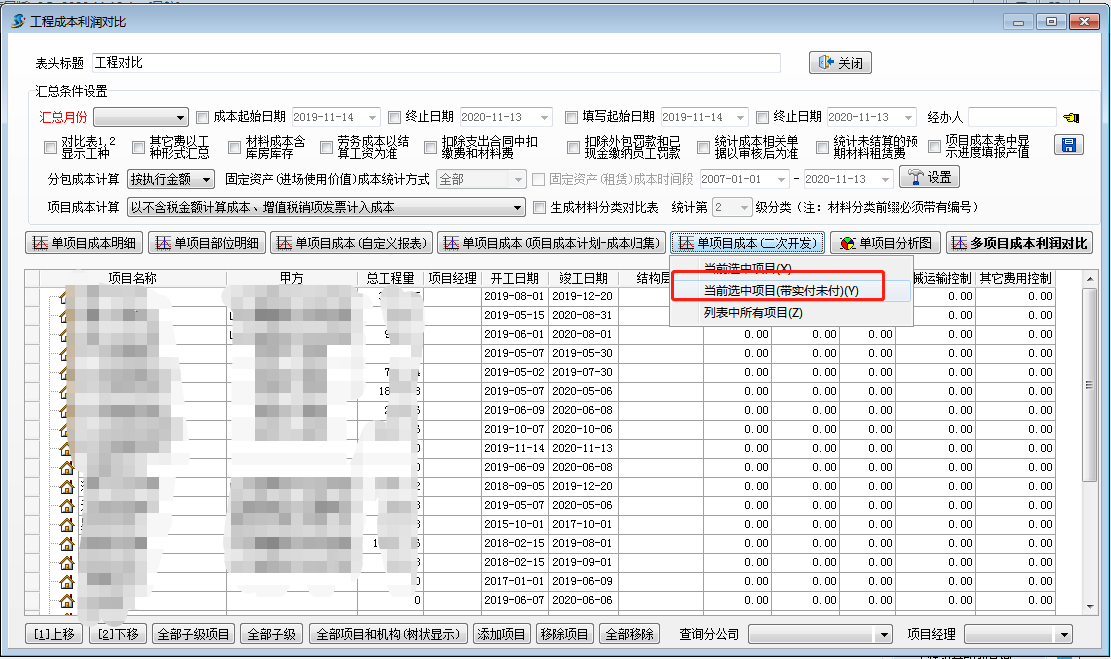The height and width of the screenshot is (659, 1111).
Task: Open 单项目部位明细 report
Action: pos(207,243)
